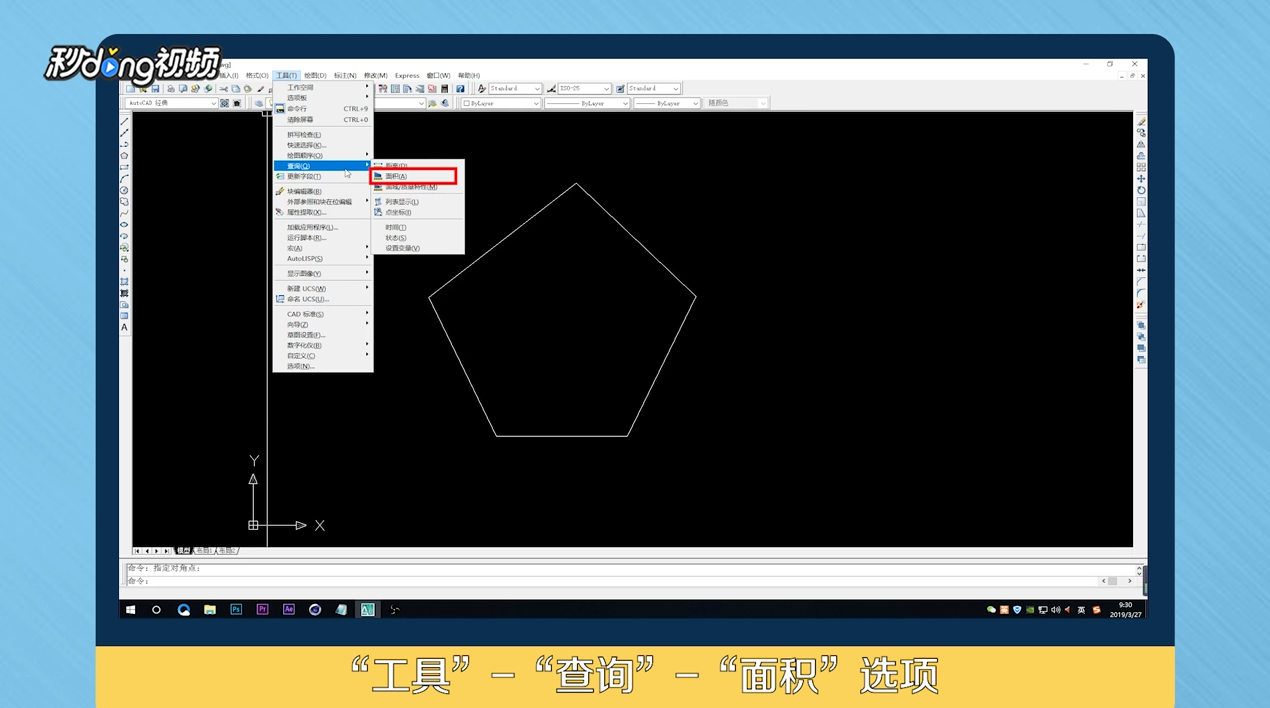Viewport: 1270px width, 708px height.
Task: Choose 状态(S) in the submenu
Action: 418,238
